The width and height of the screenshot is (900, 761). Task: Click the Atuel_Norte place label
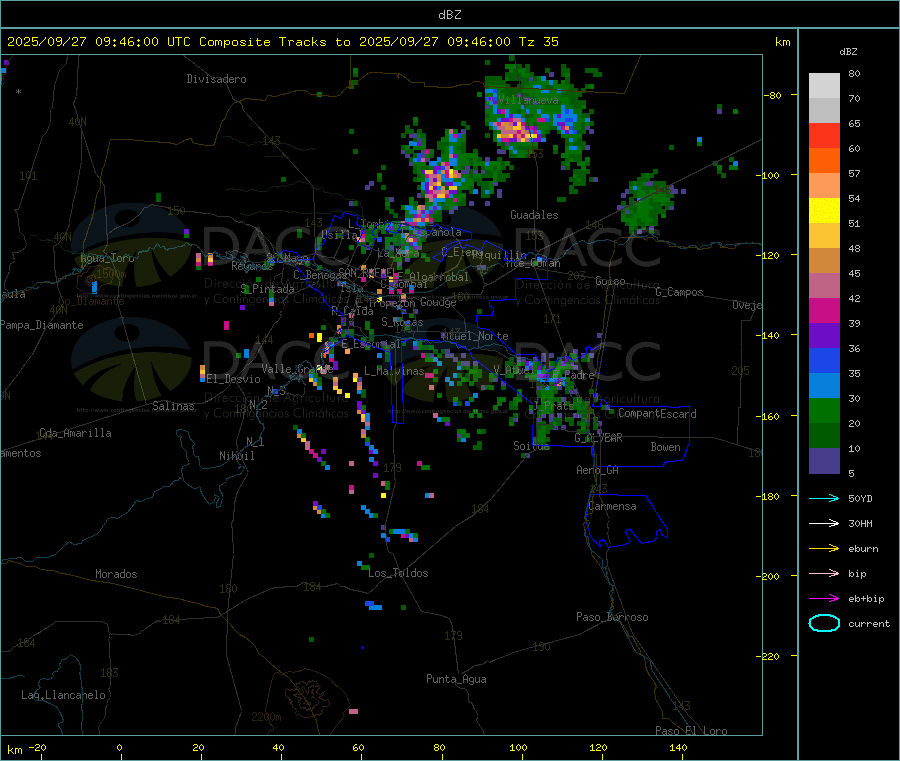(475, 336)
